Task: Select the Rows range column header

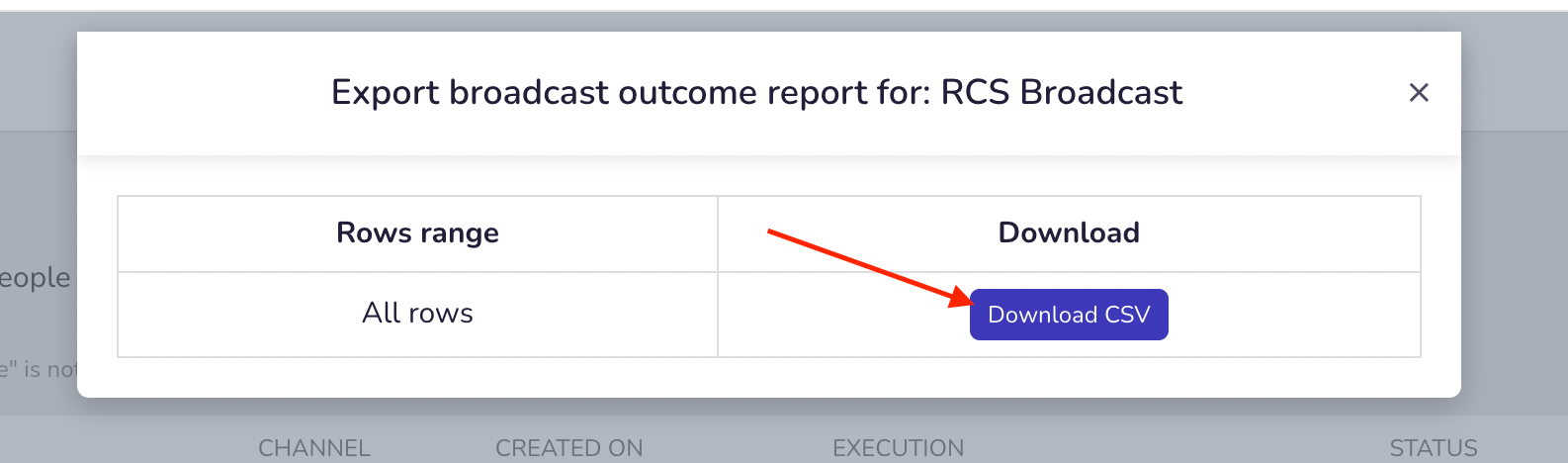Action: coord(417,233)
